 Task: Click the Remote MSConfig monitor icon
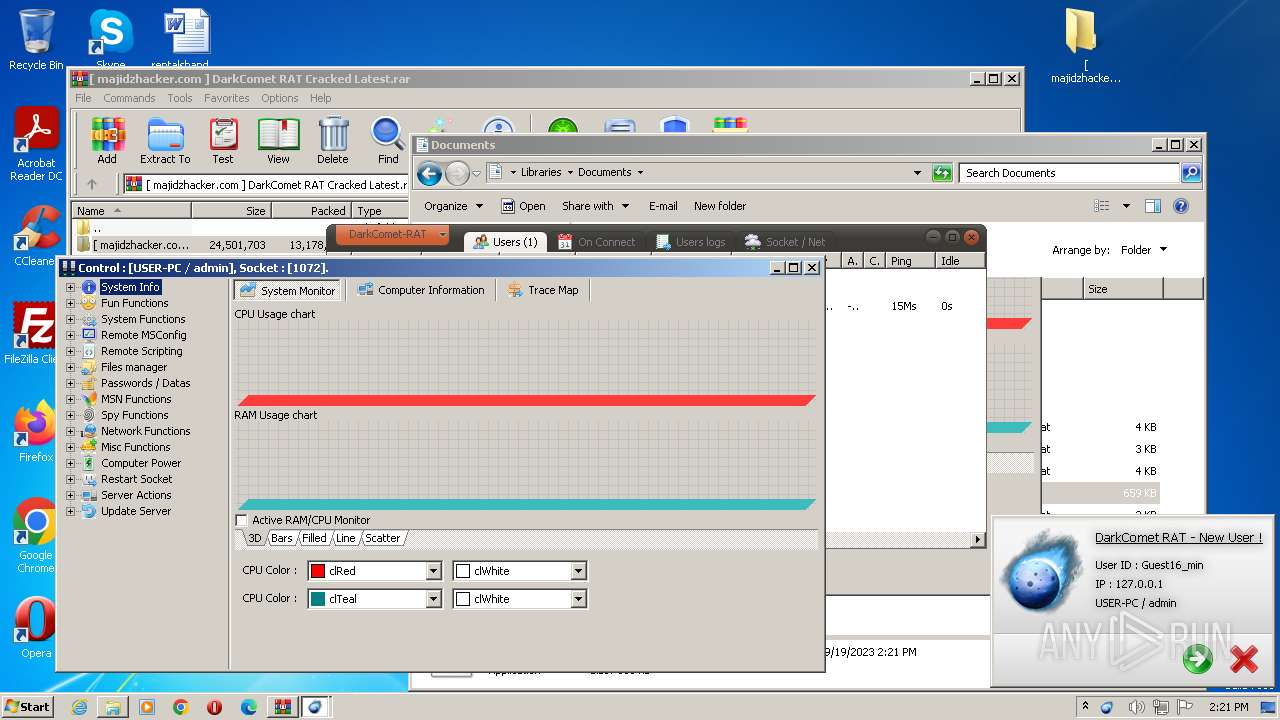(89, 335)
